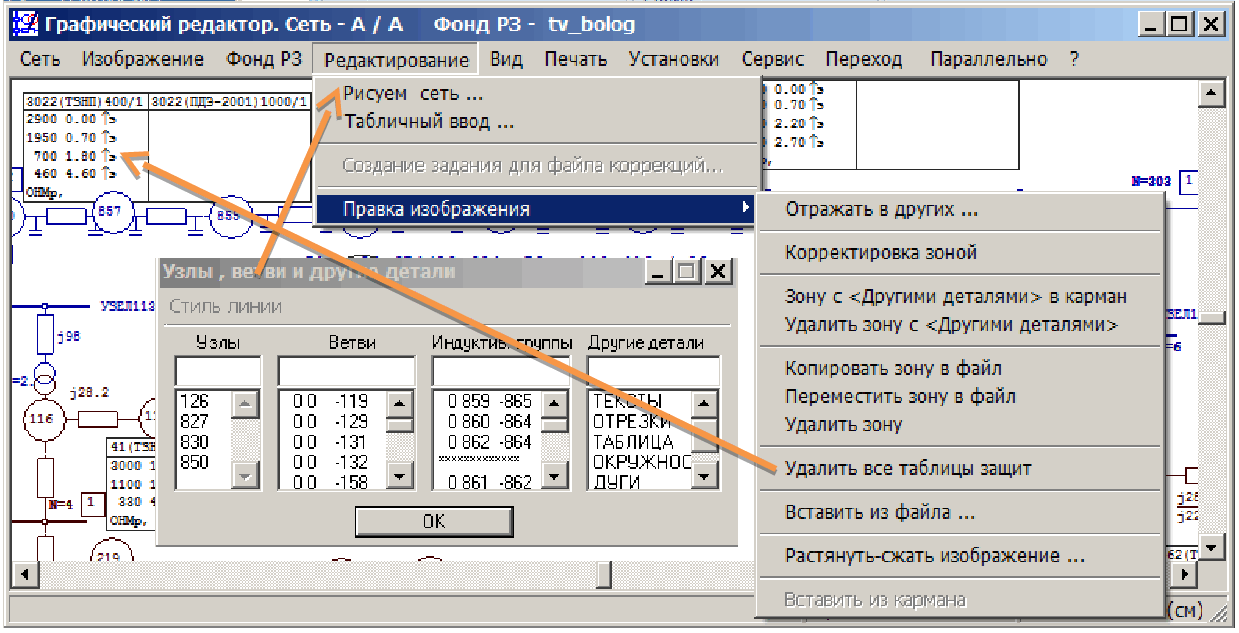Click the left arrow of horizontal scrollbar

click(x=23, y=575)
